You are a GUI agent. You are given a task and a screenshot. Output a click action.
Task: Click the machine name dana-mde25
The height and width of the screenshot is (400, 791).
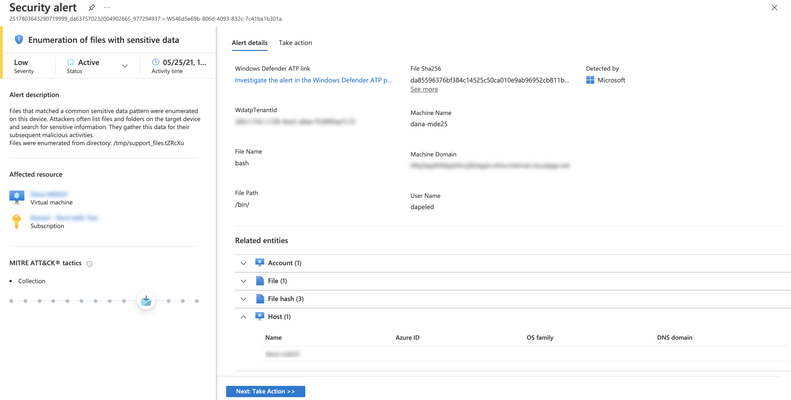429,124
